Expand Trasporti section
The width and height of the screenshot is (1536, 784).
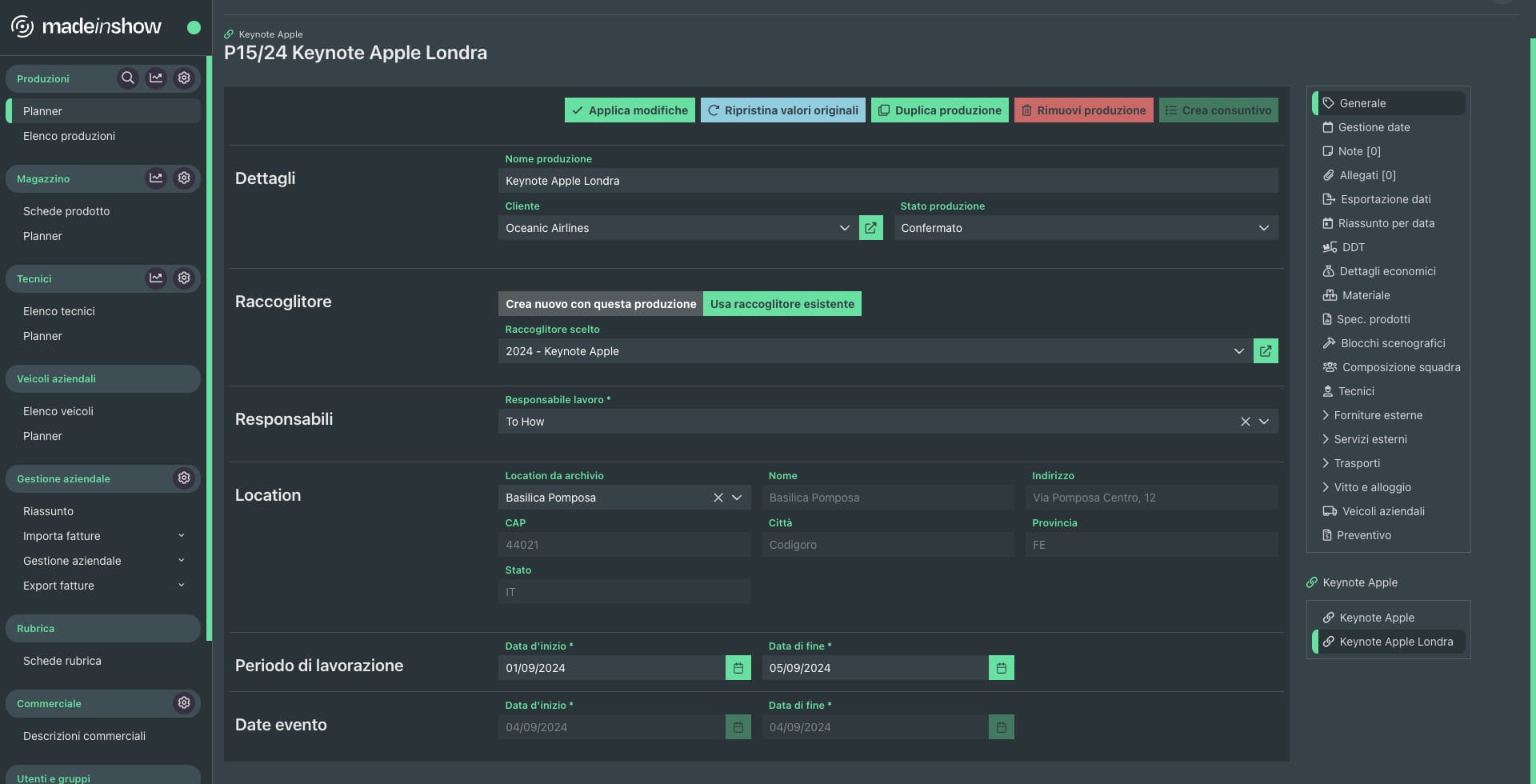1389,463
